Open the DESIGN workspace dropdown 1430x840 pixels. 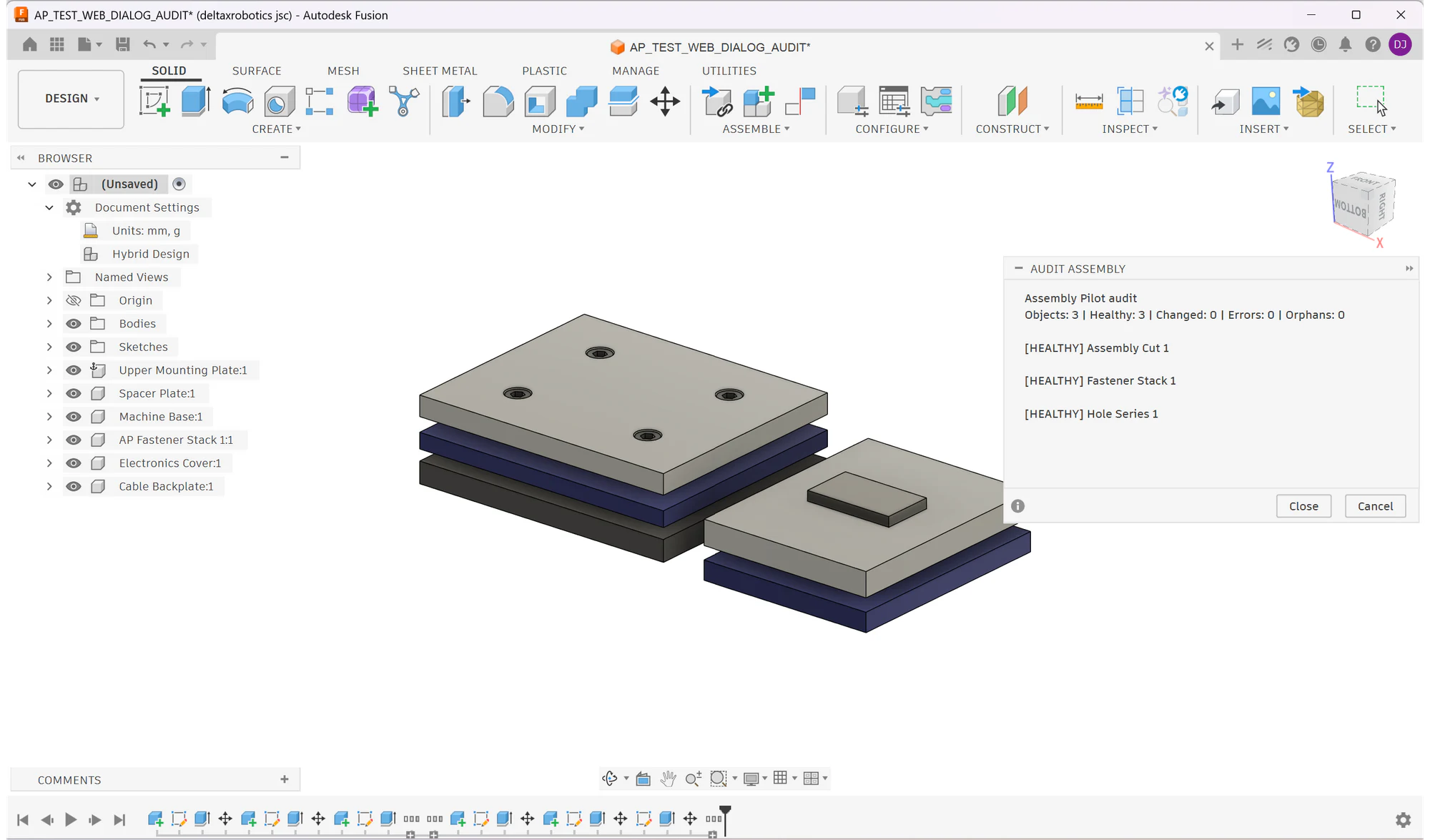coord(71,99)
